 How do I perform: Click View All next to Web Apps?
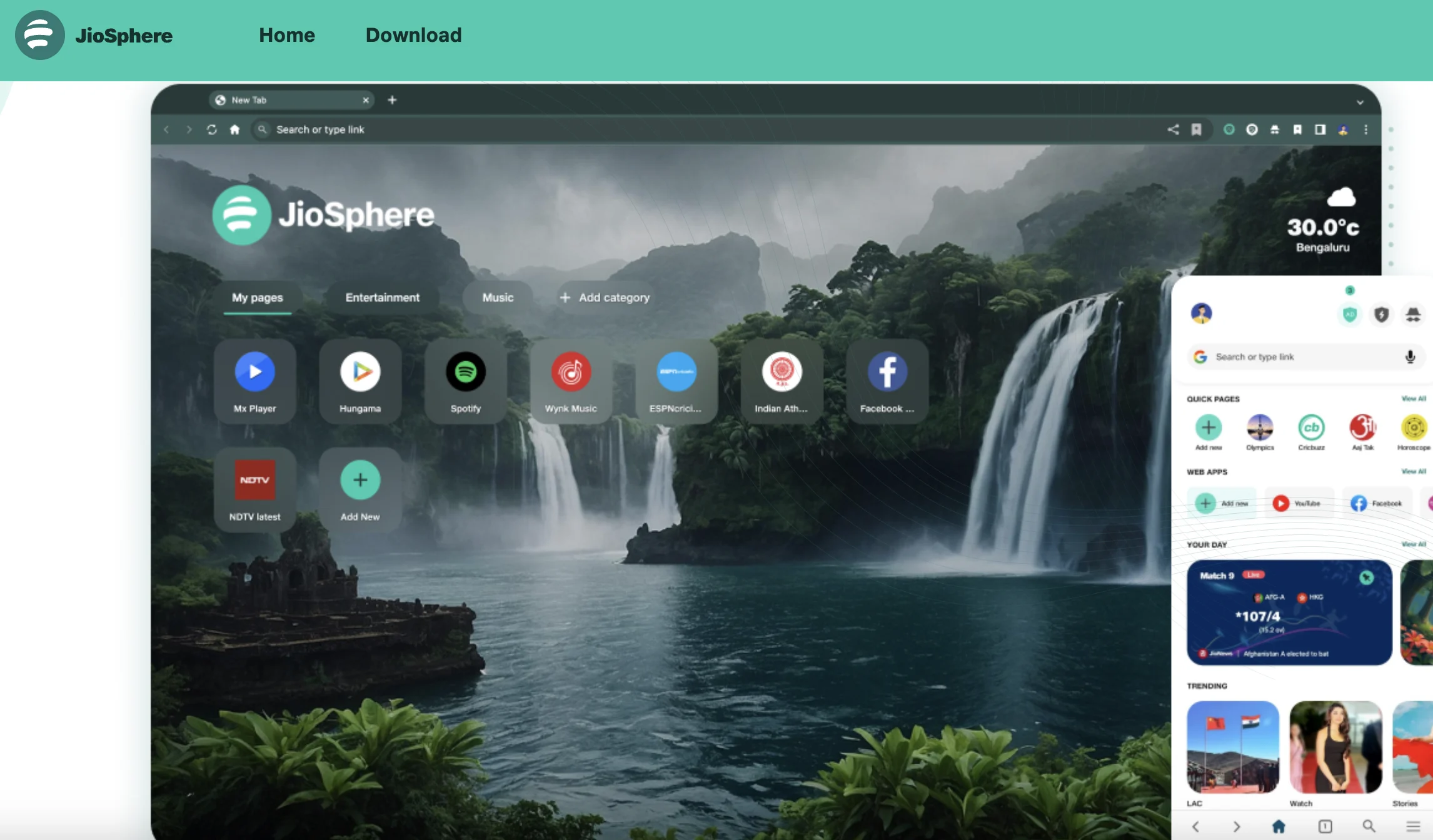point(1414,472)
